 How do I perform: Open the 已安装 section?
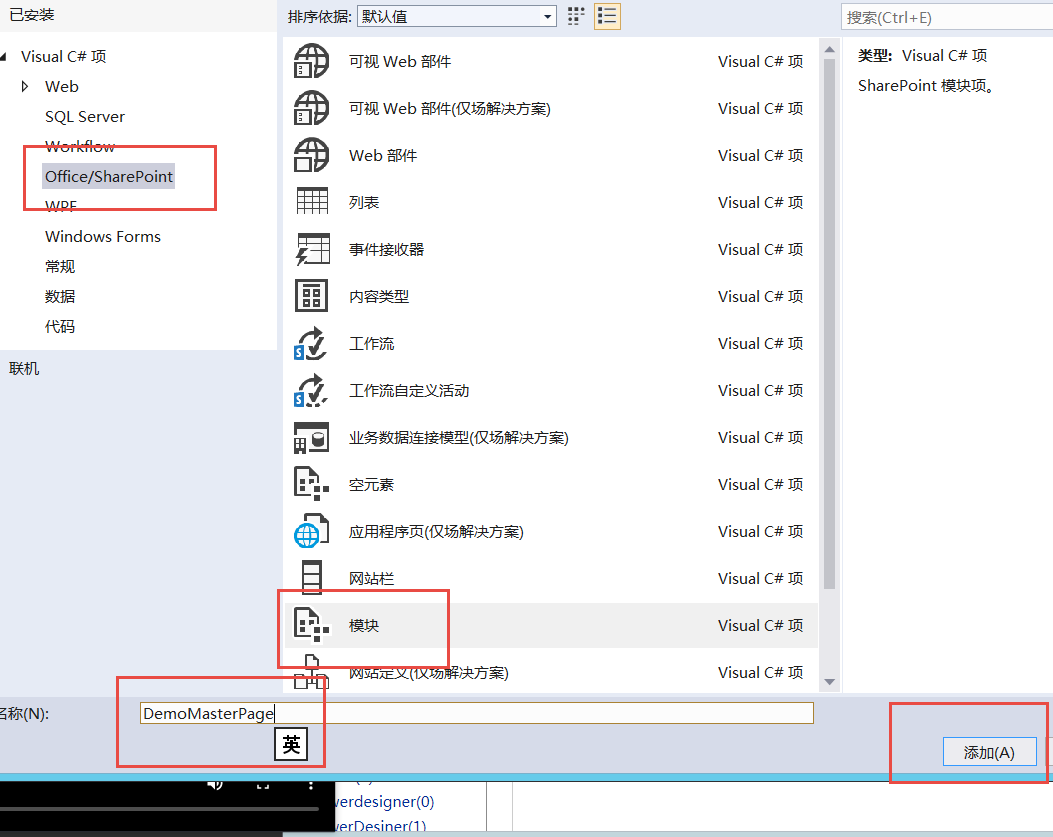click(32, 15)
